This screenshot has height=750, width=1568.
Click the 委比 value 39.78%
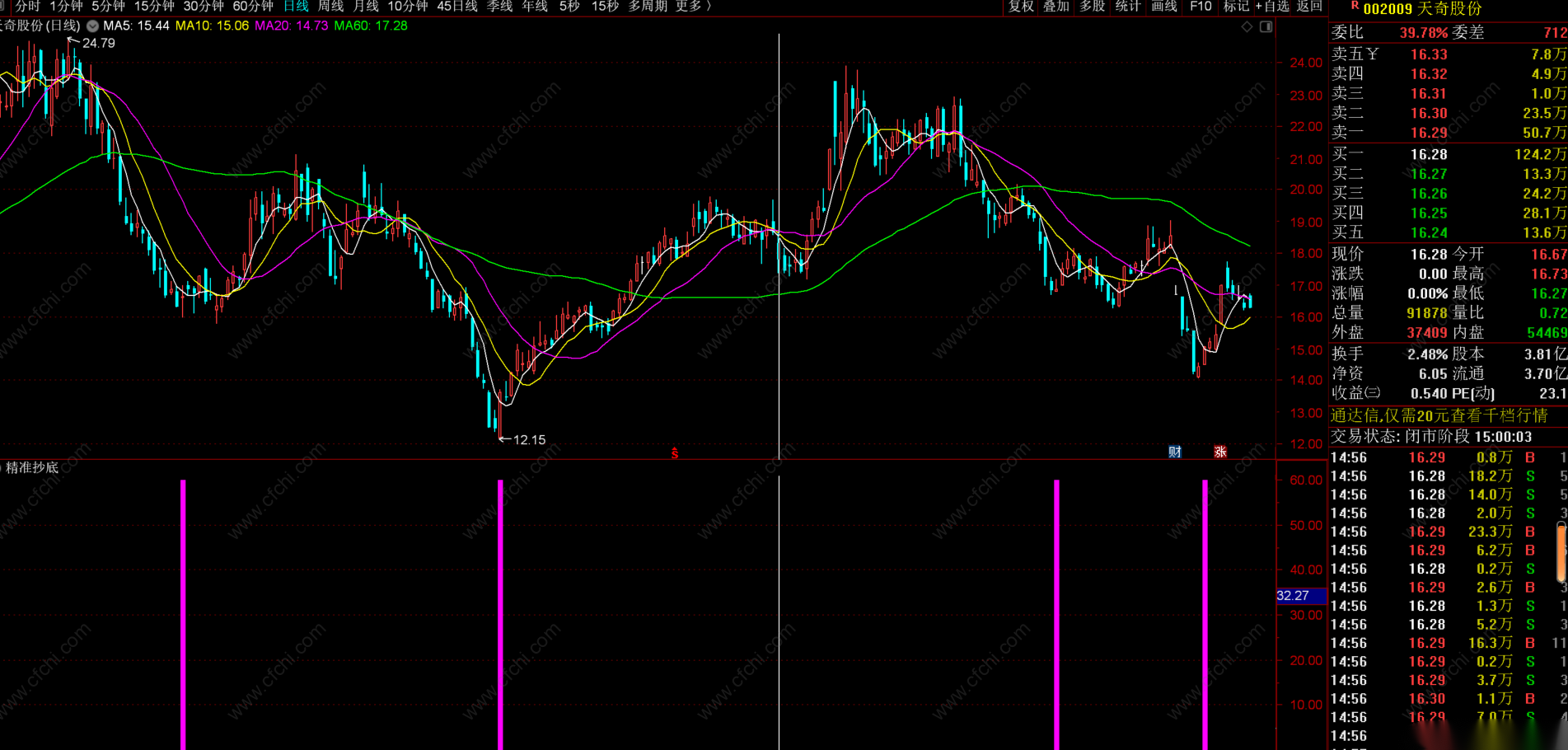1423,33
